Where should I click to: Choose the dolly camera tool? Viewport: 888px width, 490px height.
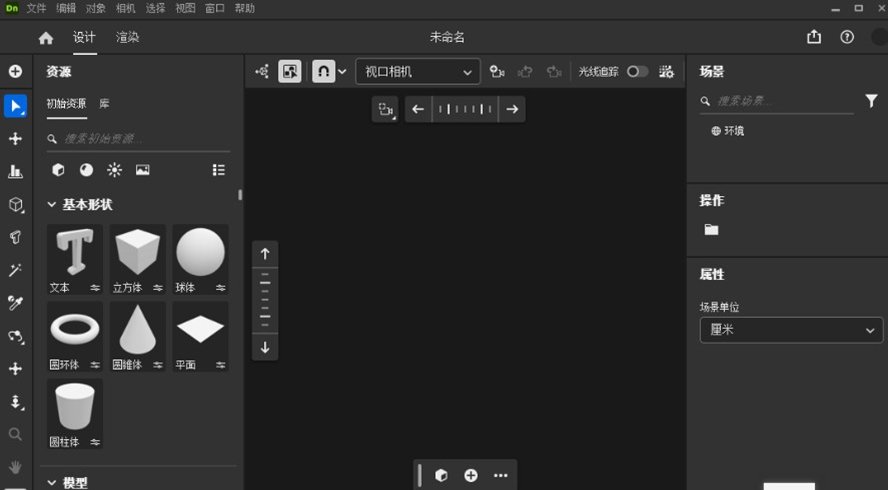pos(16,402)
